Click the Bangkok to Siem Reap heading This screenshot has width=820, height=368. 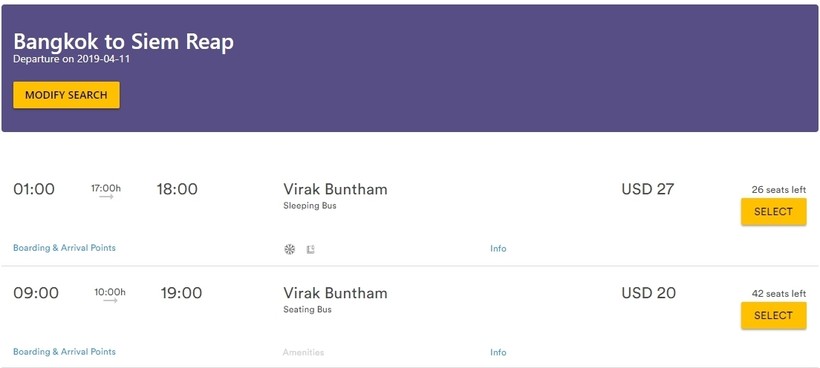[x=123, y=42]
